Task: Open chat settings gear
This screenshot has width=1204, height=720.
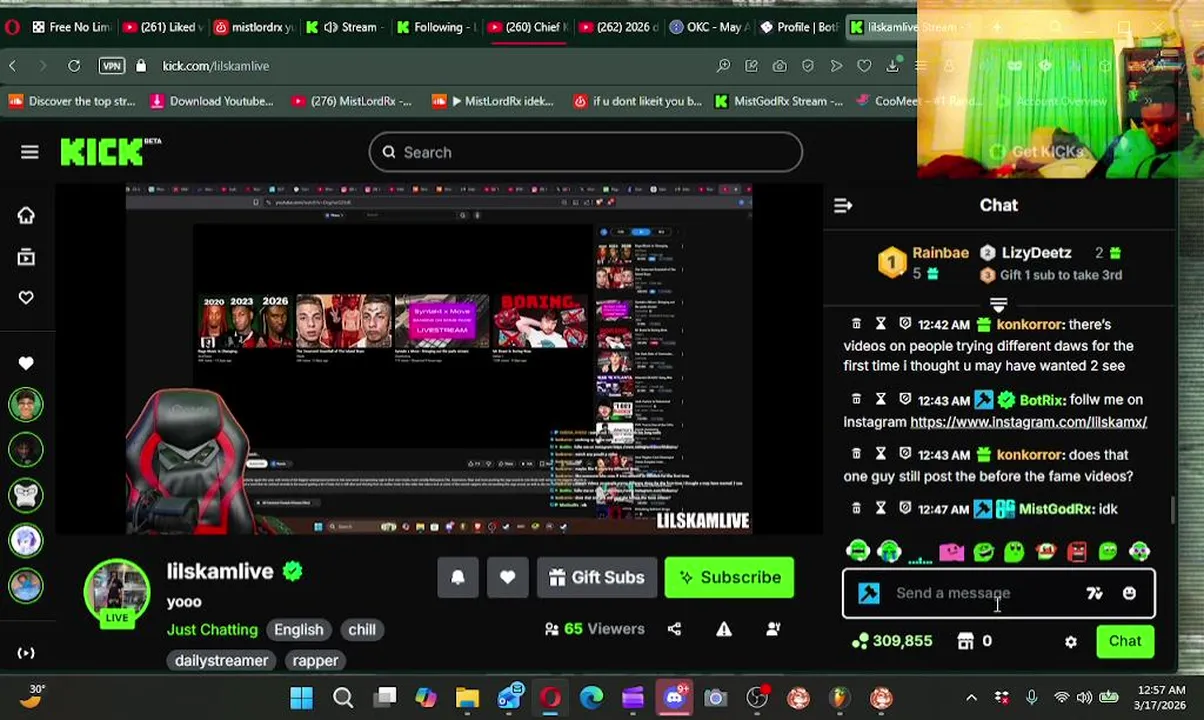Action: (x=1071, y=642)
